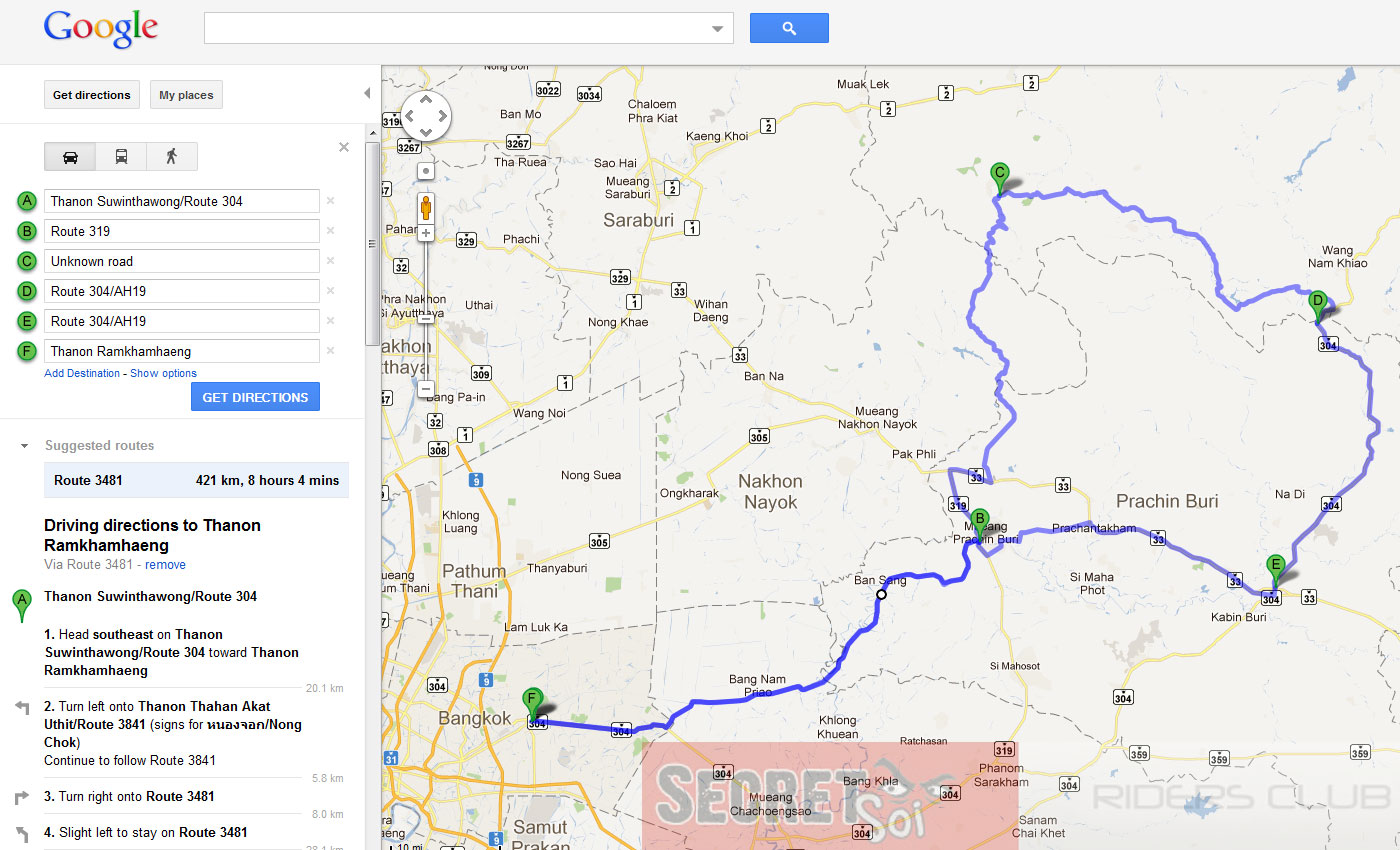Click the Add Destination link
Image resolution: width=1400 pixels, height=850 pixels.
pyautogui.click(x=82, y=373)
